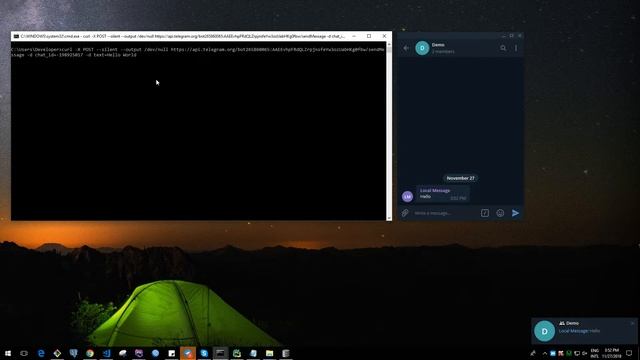The image size is (640, 360).
Task: Open the emoji picker in Telegram
Action: click(x=500, y=213)
